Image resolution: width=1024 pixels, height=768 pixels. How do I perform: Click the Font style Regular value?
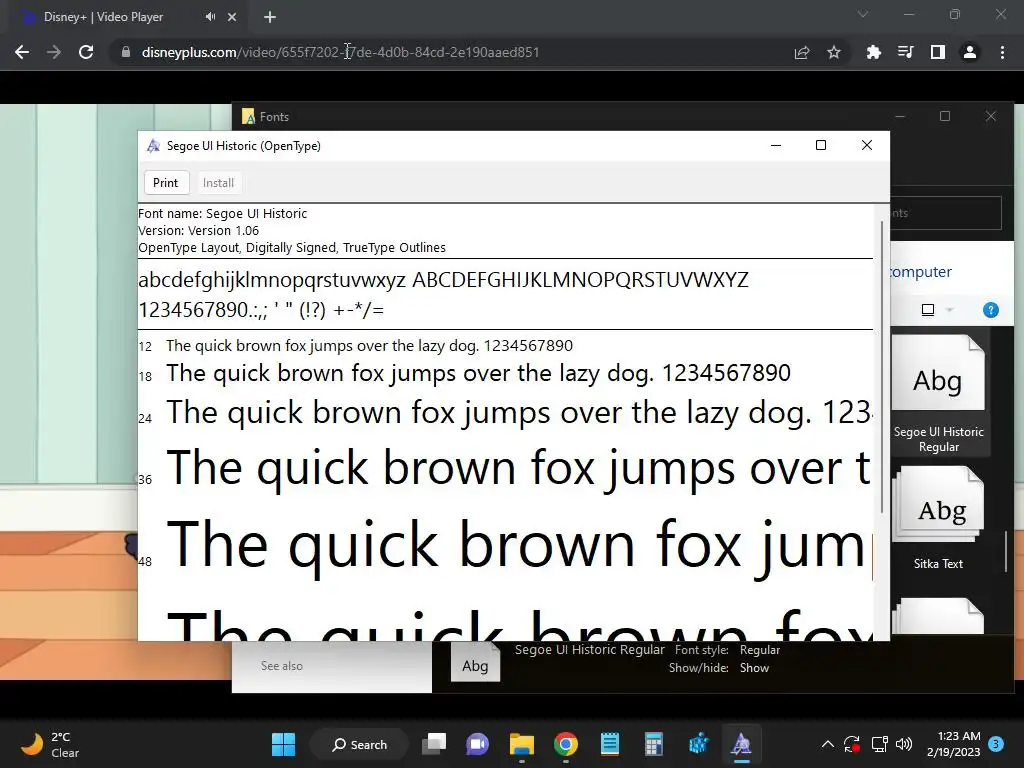pos(760,650)
